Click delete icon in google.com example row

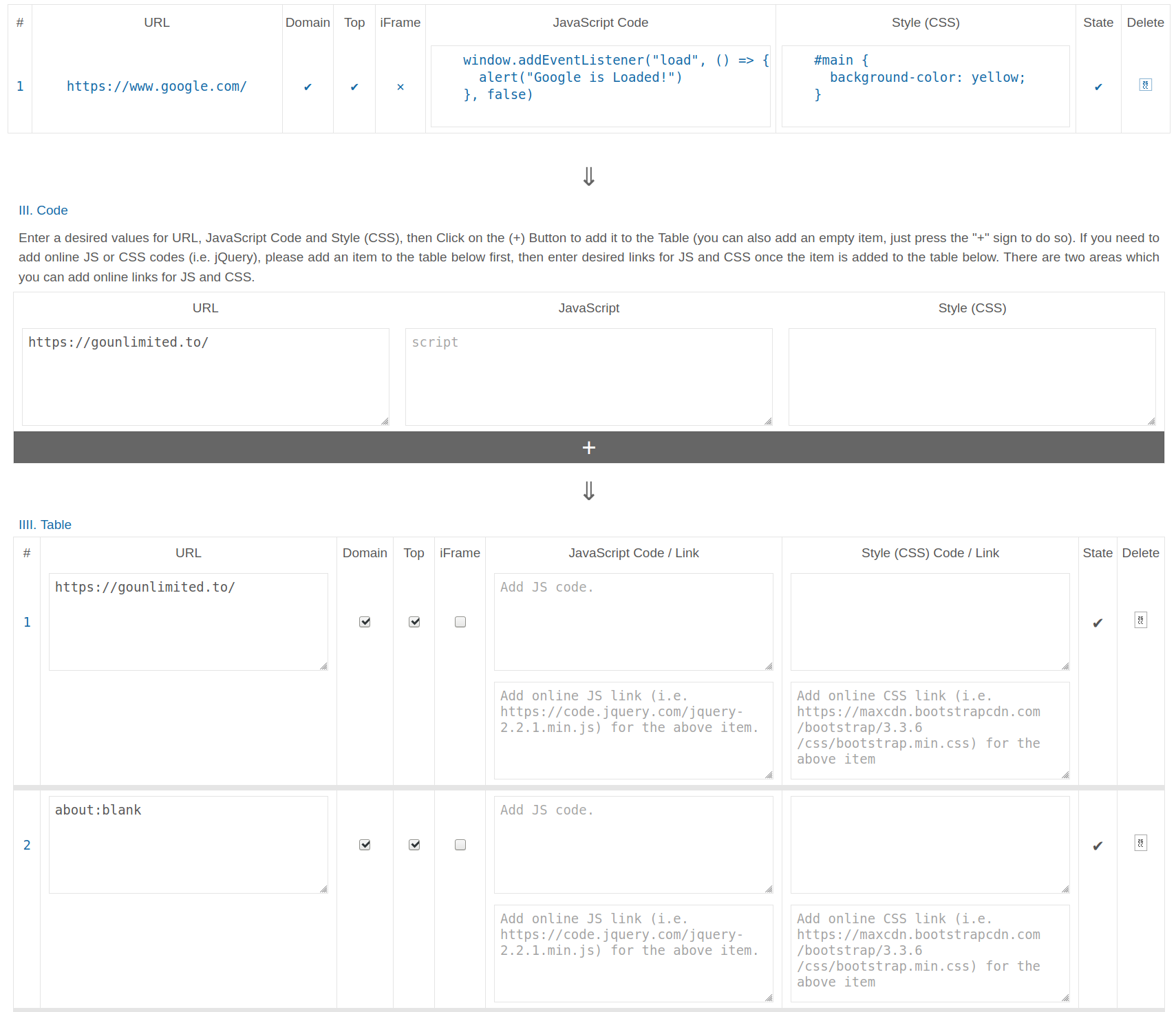tap(1145, 85)
